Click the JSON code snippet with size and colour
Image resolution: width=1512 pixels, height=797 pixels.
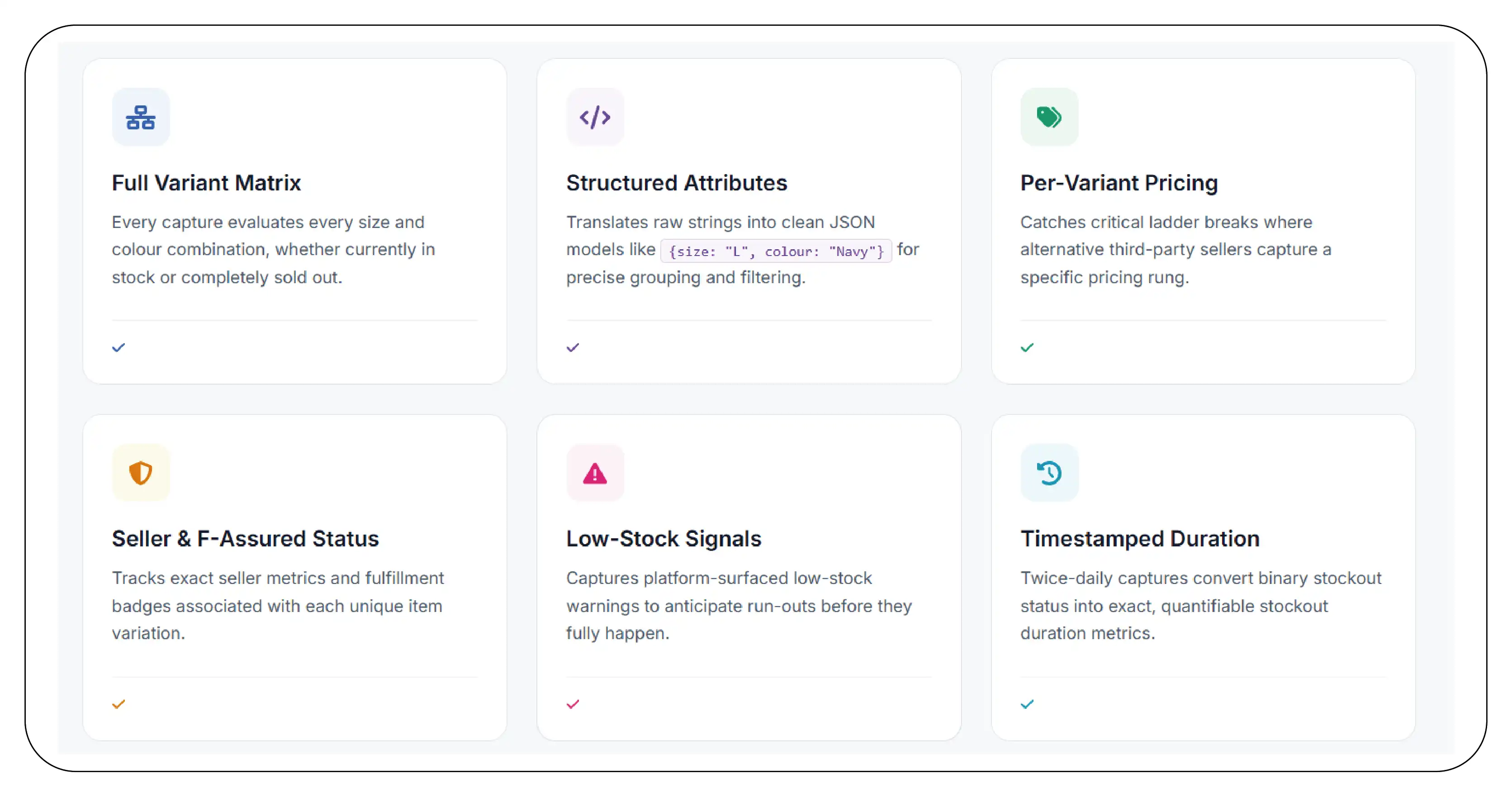[776, 251]
